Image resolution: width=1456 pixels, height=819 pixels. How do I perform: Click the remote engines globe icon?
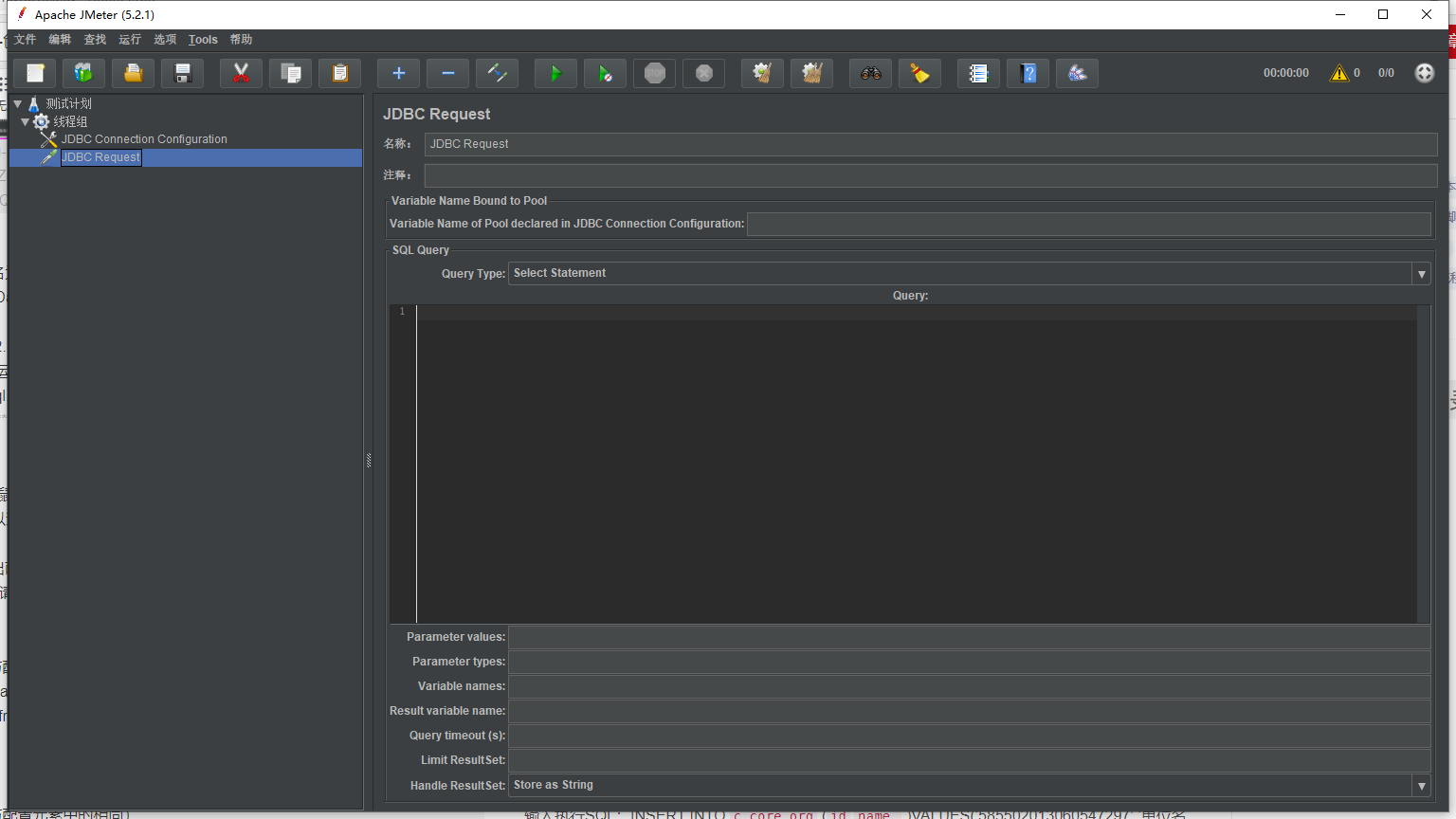click(x=1425, y=73)
